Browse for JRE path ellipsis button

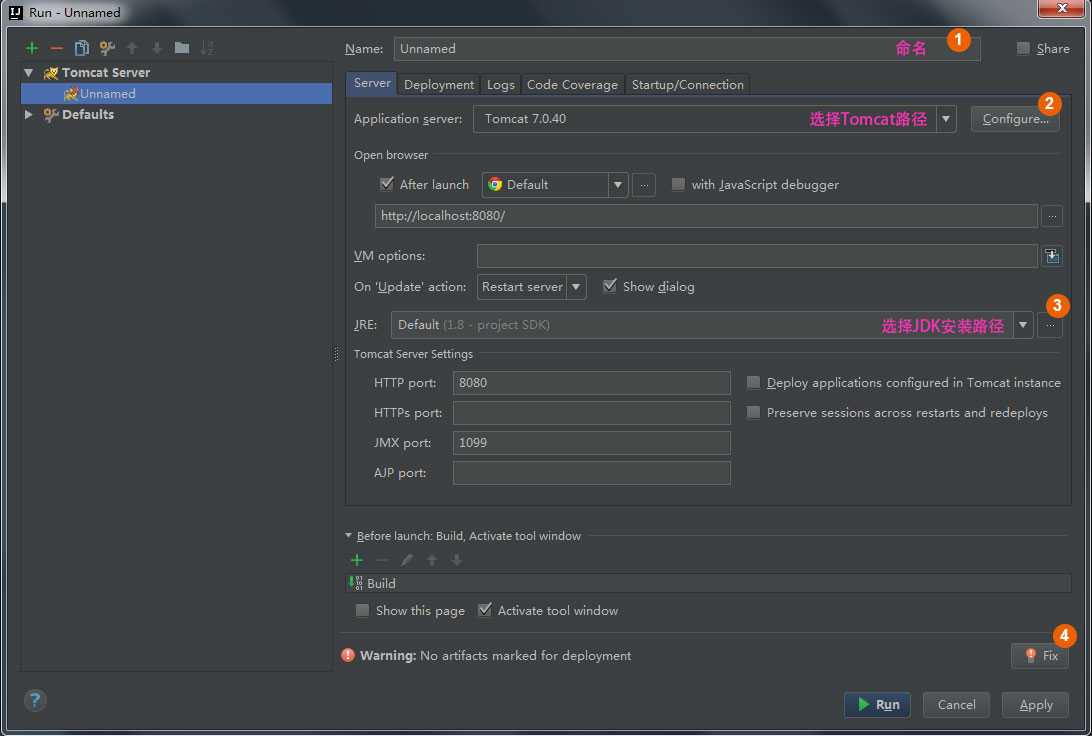pyautogui.click(x=1050, y=325)
